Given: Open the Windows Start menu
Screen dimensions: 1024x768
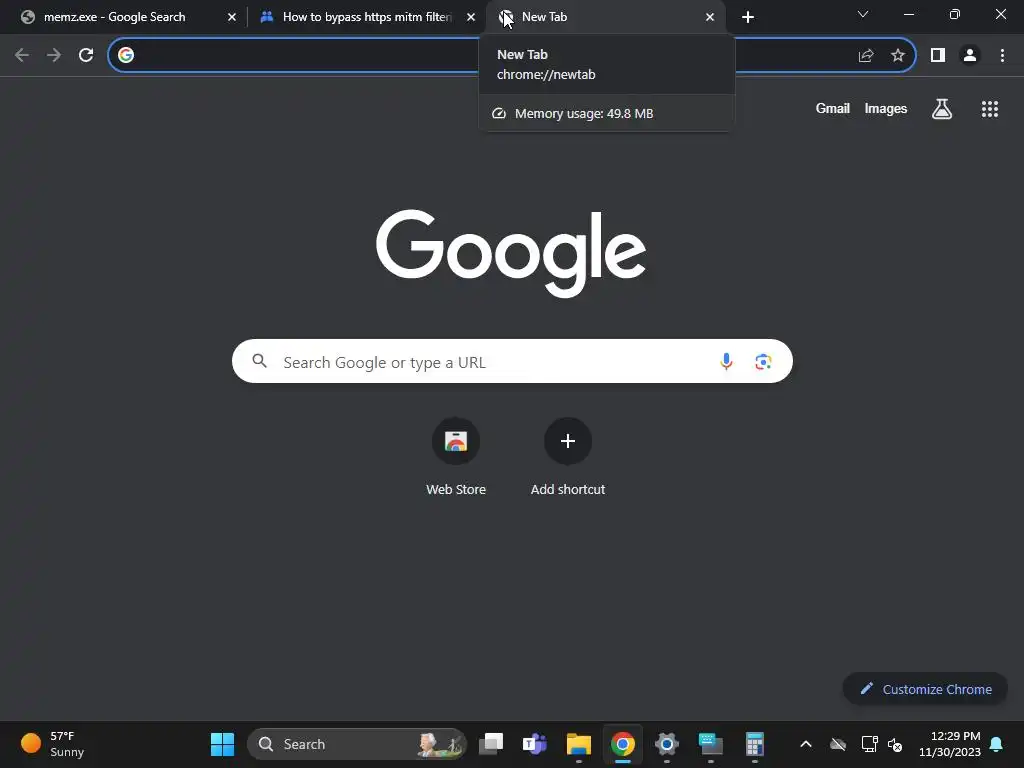Looking at the screenshot, I should pos(222,744).
